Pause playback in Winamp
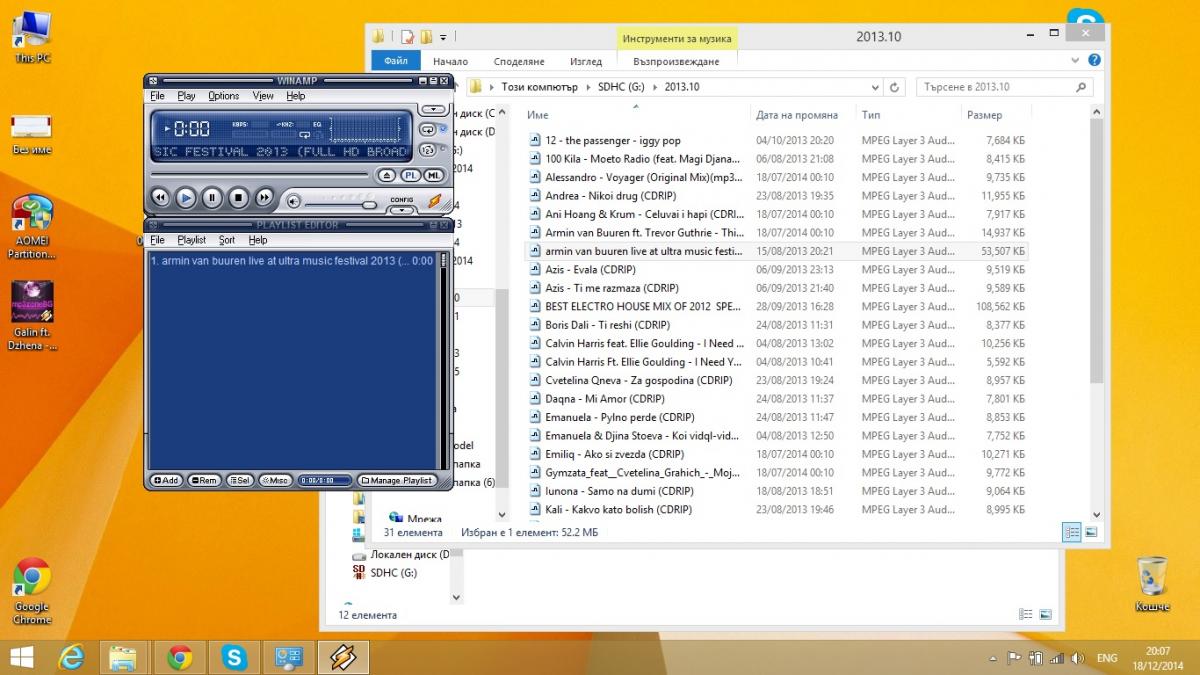1200x675 pixels. pyautogui.click(x=212, y=198)
